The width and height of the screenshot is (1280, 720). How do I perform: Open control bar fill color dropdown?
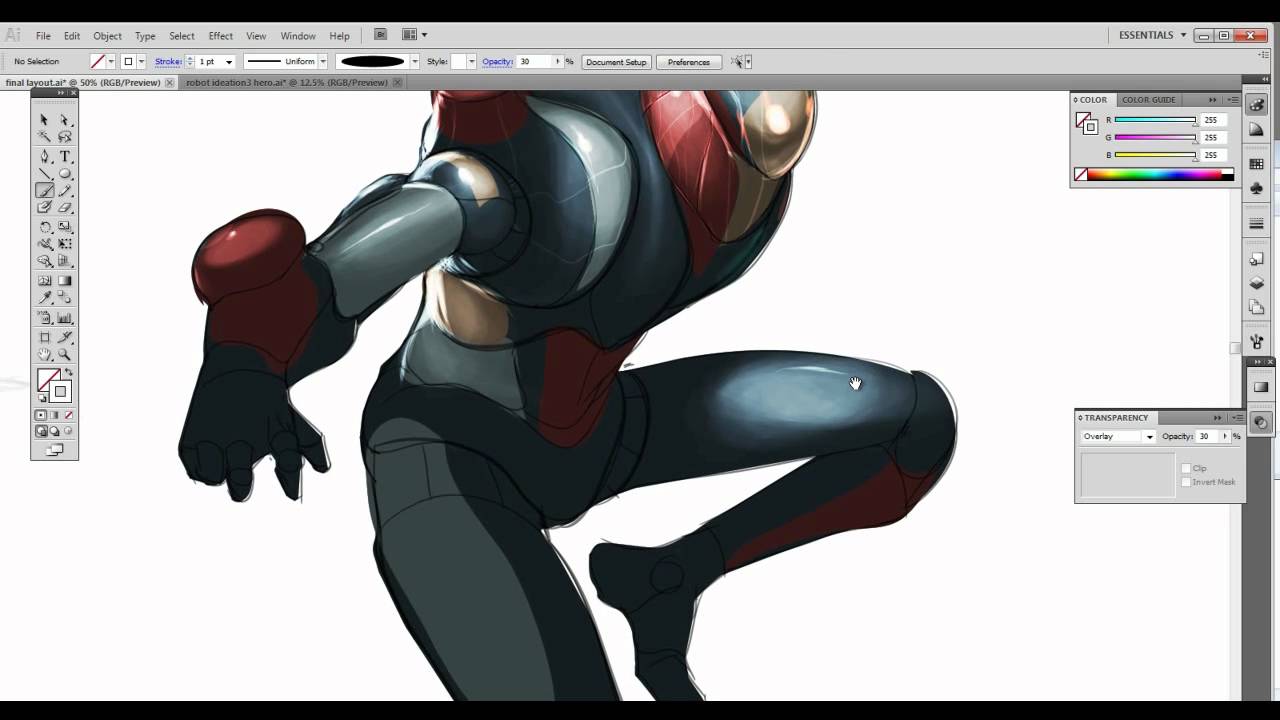(110, 62)
